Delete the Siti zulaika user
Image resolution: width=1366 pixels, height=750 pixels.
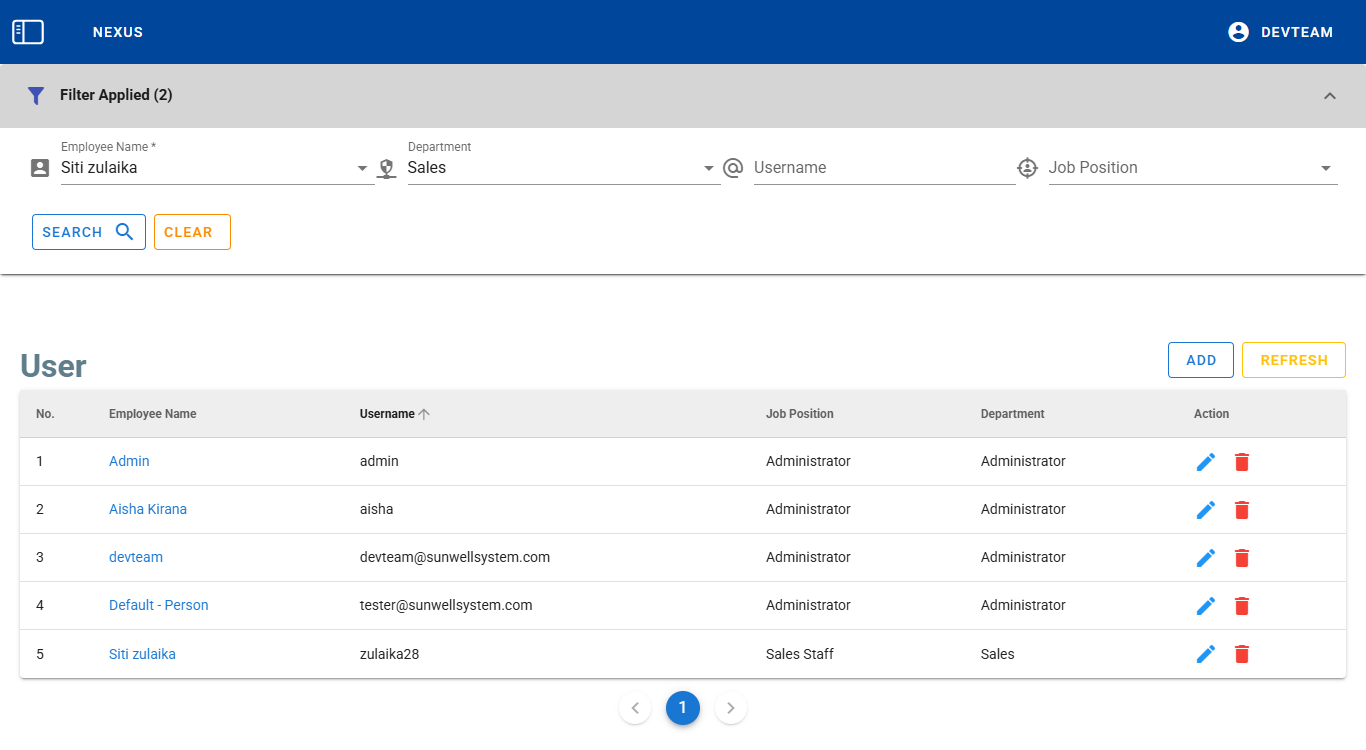pyautogui.click(x=1242, y=654)
